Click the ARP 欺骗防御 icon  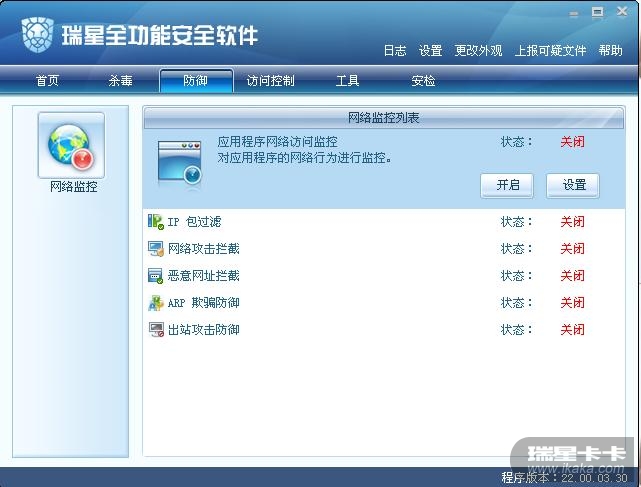(156, 303)
